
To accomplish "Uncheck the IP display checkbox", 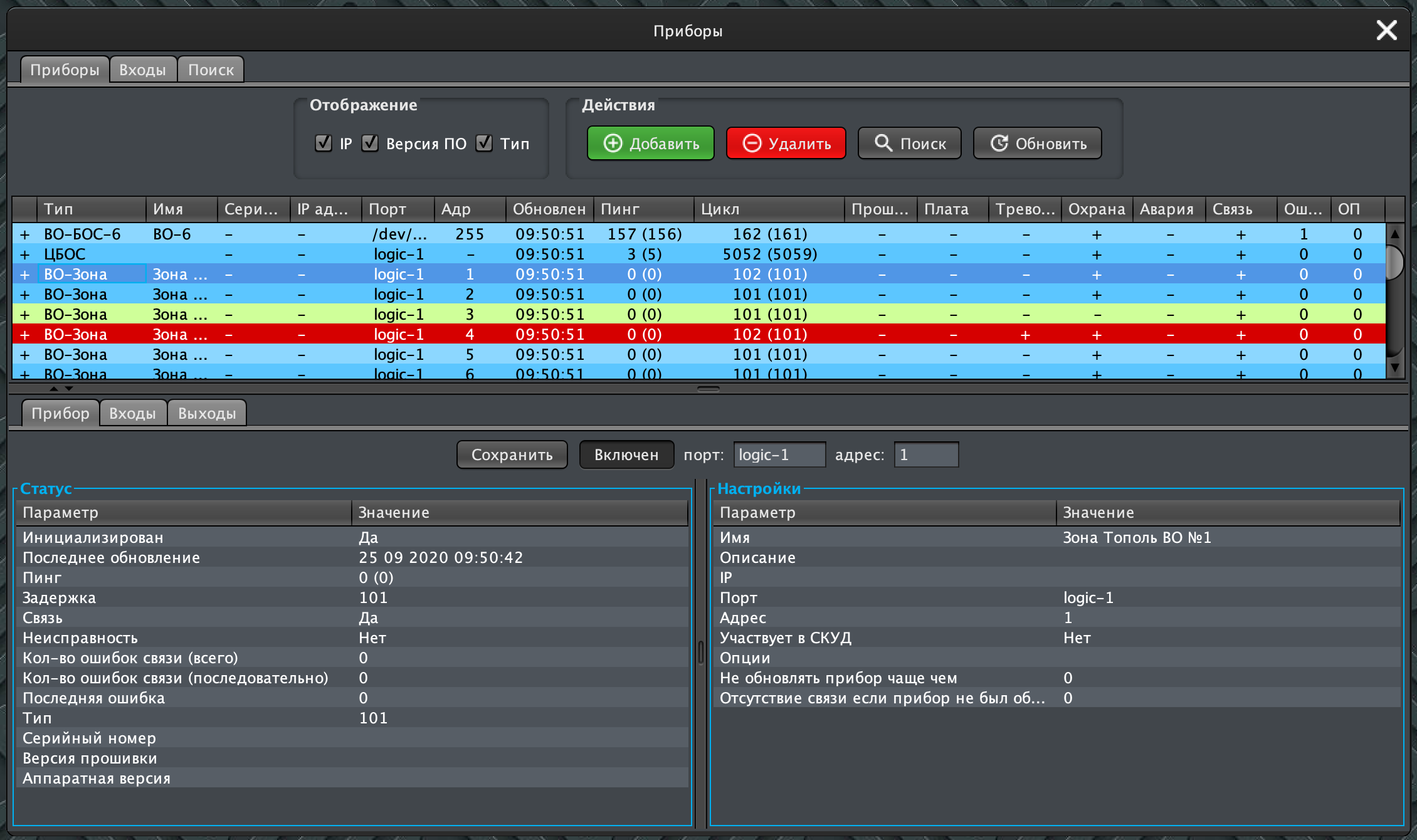I will tap(324, 144).
